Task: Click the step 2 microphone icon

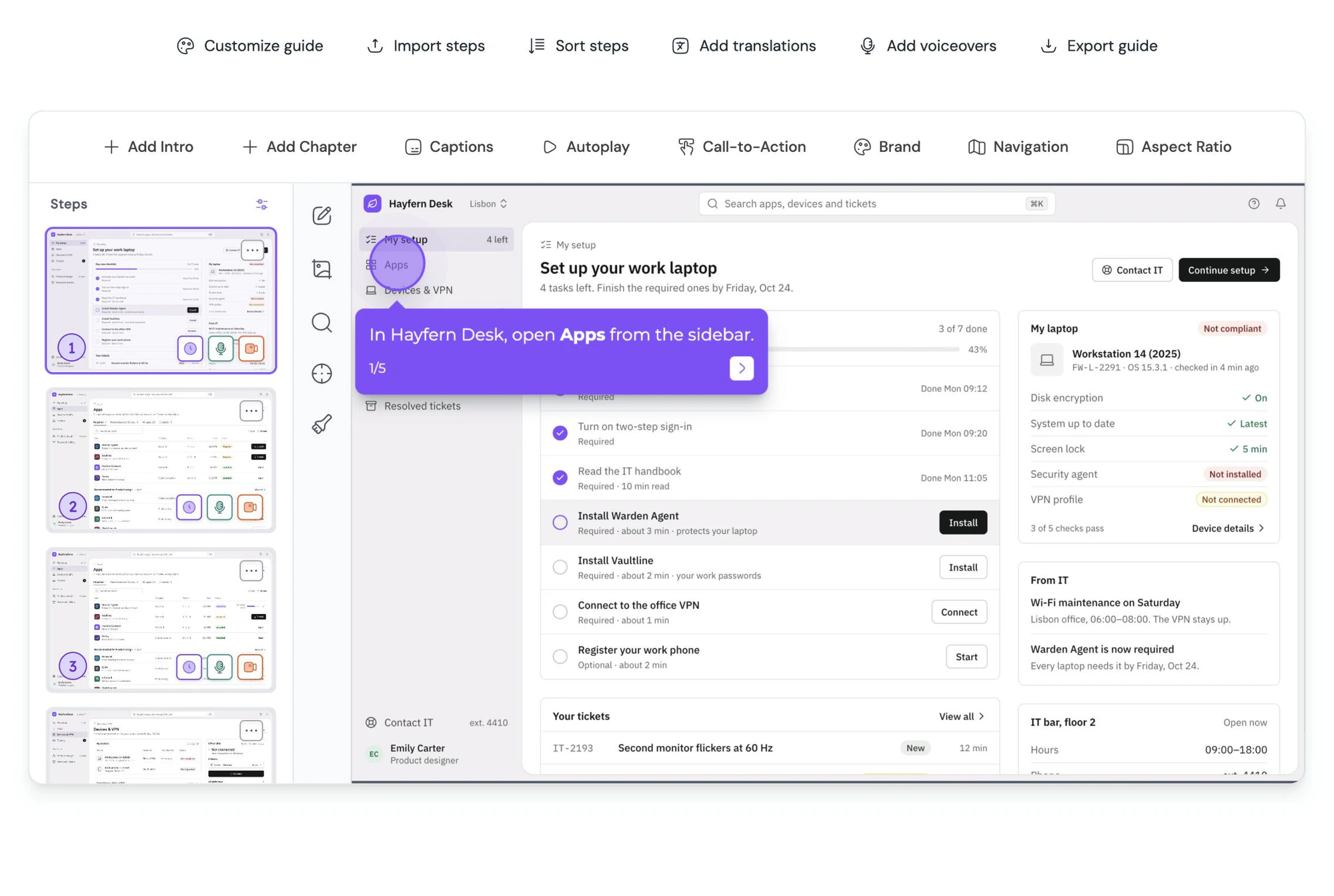Action: coord(220,507)
